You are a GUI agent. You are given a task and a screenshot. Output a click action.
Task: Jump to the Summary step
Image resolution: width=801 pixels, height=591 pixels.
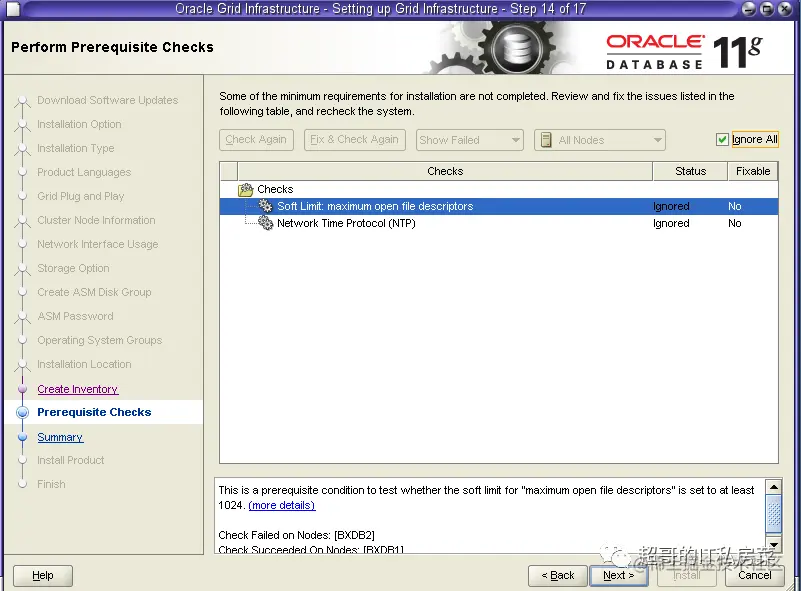pos(60,437)
